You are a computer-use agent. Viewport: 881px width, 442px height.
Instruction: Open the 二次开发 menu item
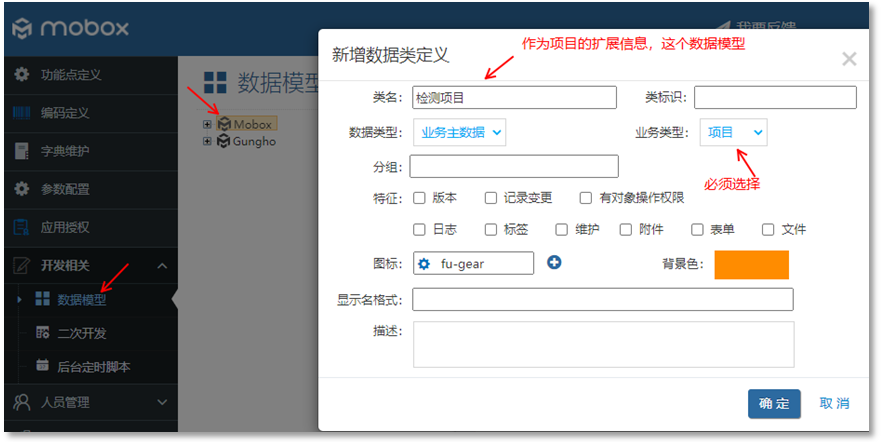80,333
